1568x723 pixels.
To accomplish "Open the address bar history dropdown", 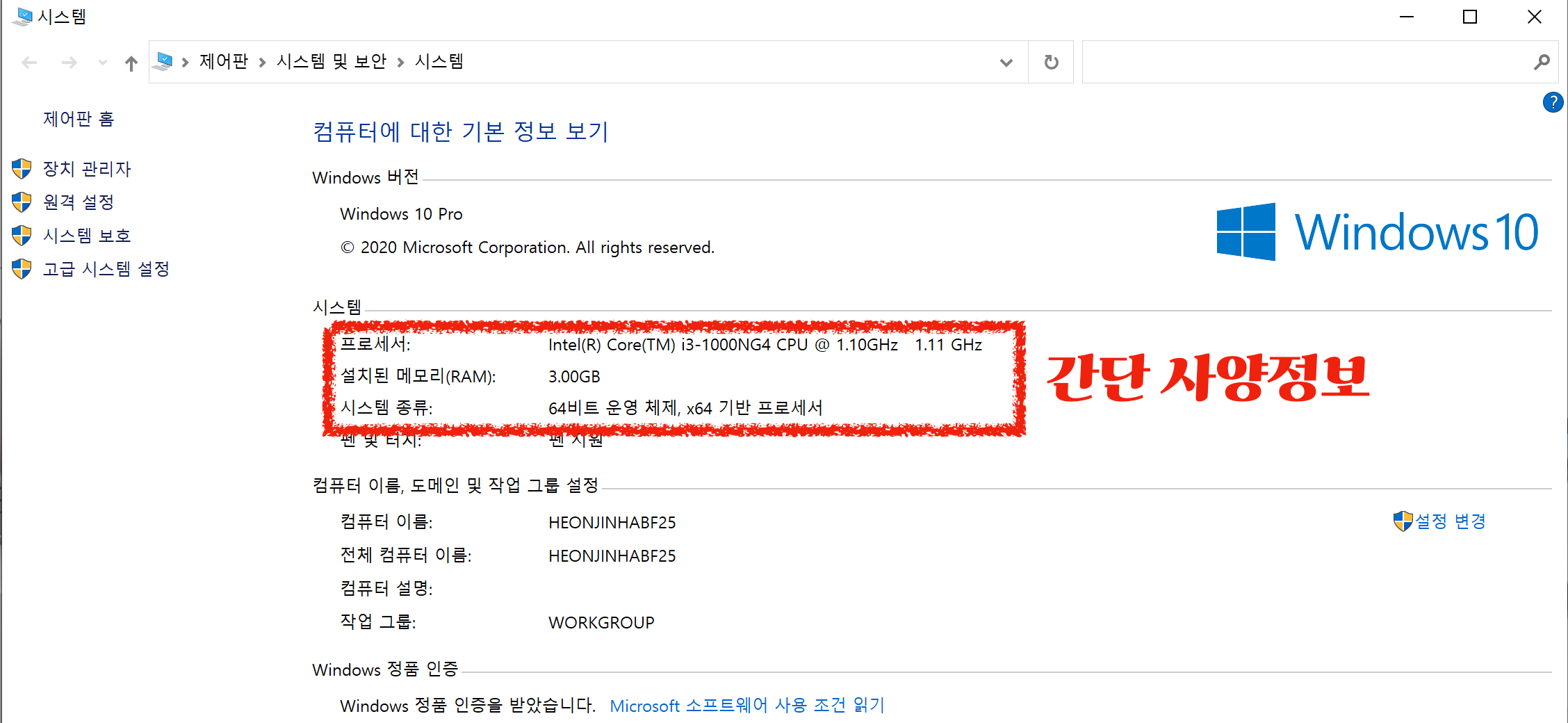I will click(x=1006, y=63).
